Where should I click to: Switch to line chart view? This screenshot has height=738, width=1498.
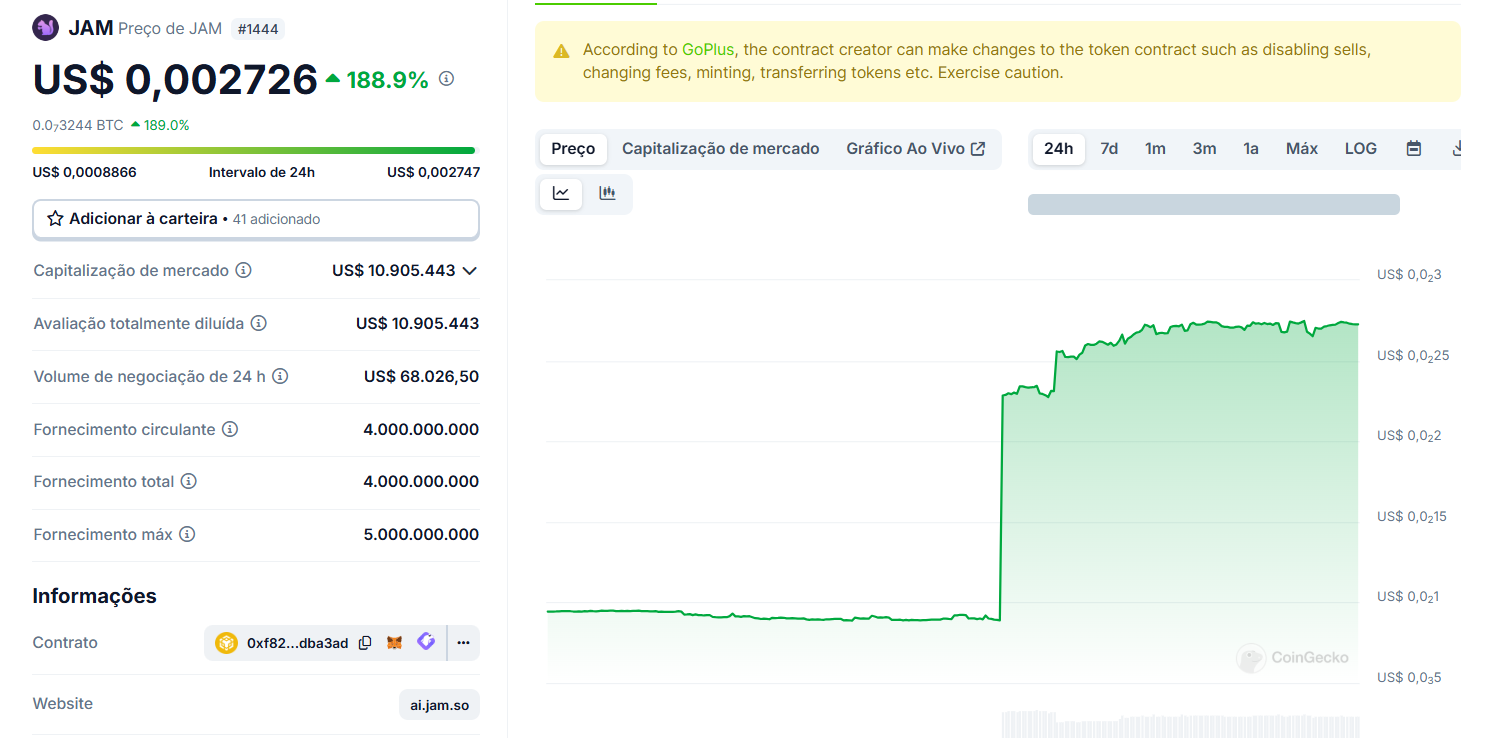561,194
